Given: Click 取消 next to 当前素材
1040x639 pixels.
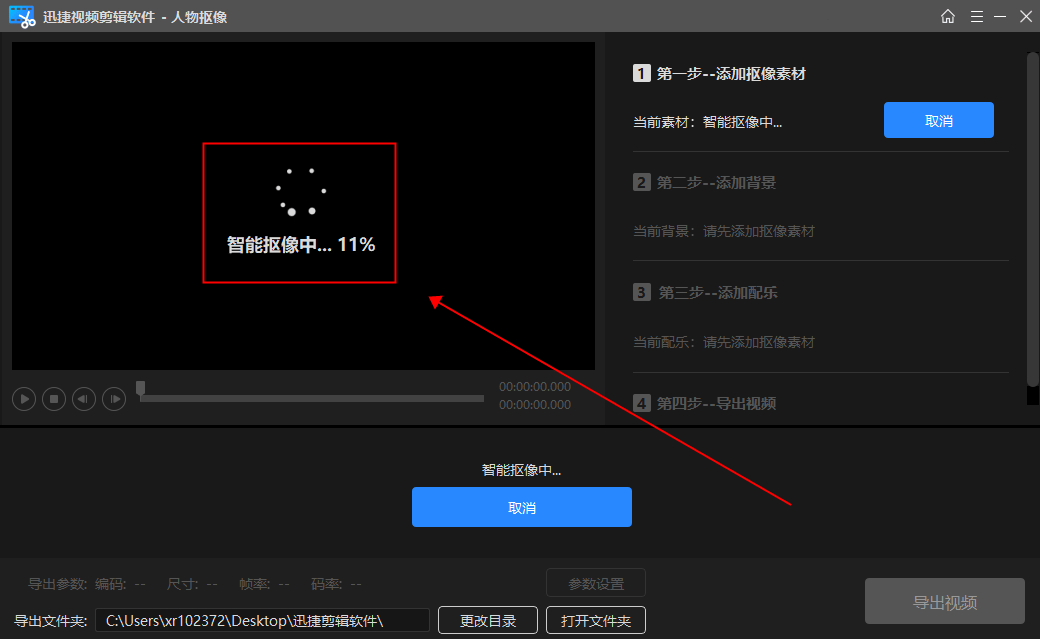Looking at the screenshot, I should [x=938, y=119].
